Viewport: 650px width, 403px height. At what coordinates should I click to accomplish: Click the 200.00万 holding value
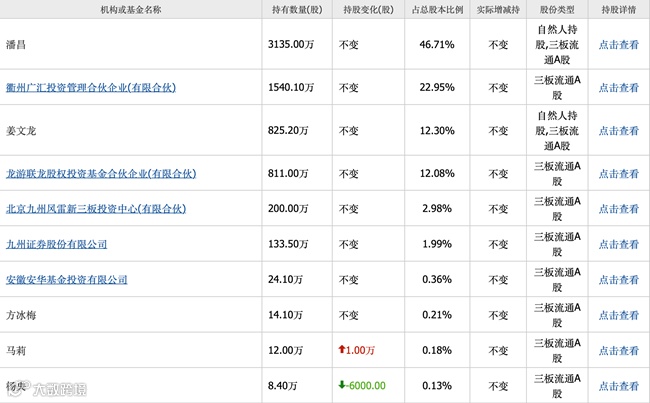288,208
